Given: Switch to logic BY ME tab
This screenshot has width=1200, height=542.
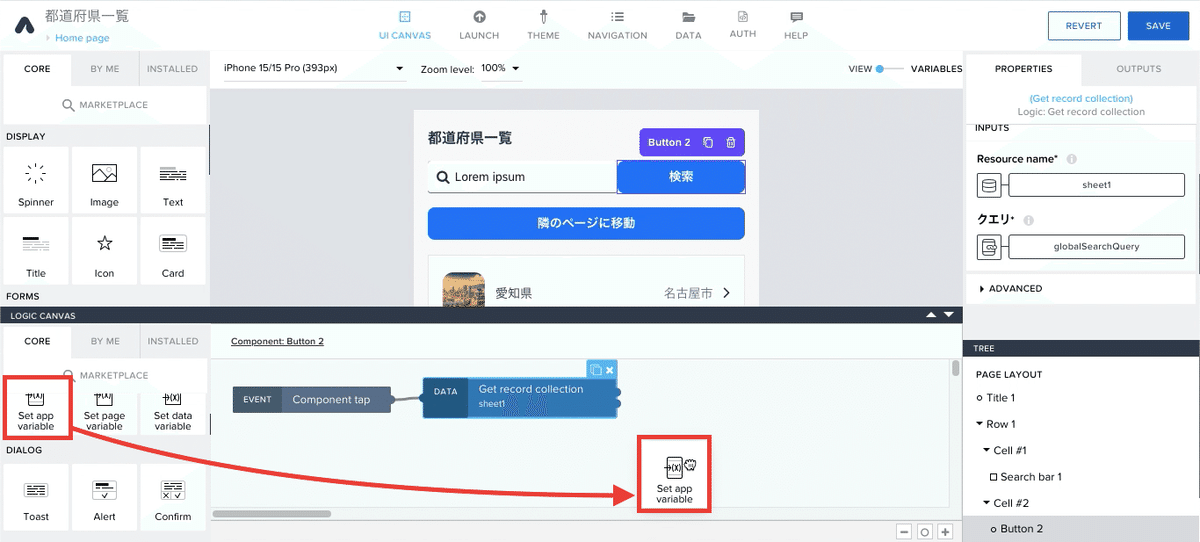Looking at the screenshot, I should tap(105, 341).
